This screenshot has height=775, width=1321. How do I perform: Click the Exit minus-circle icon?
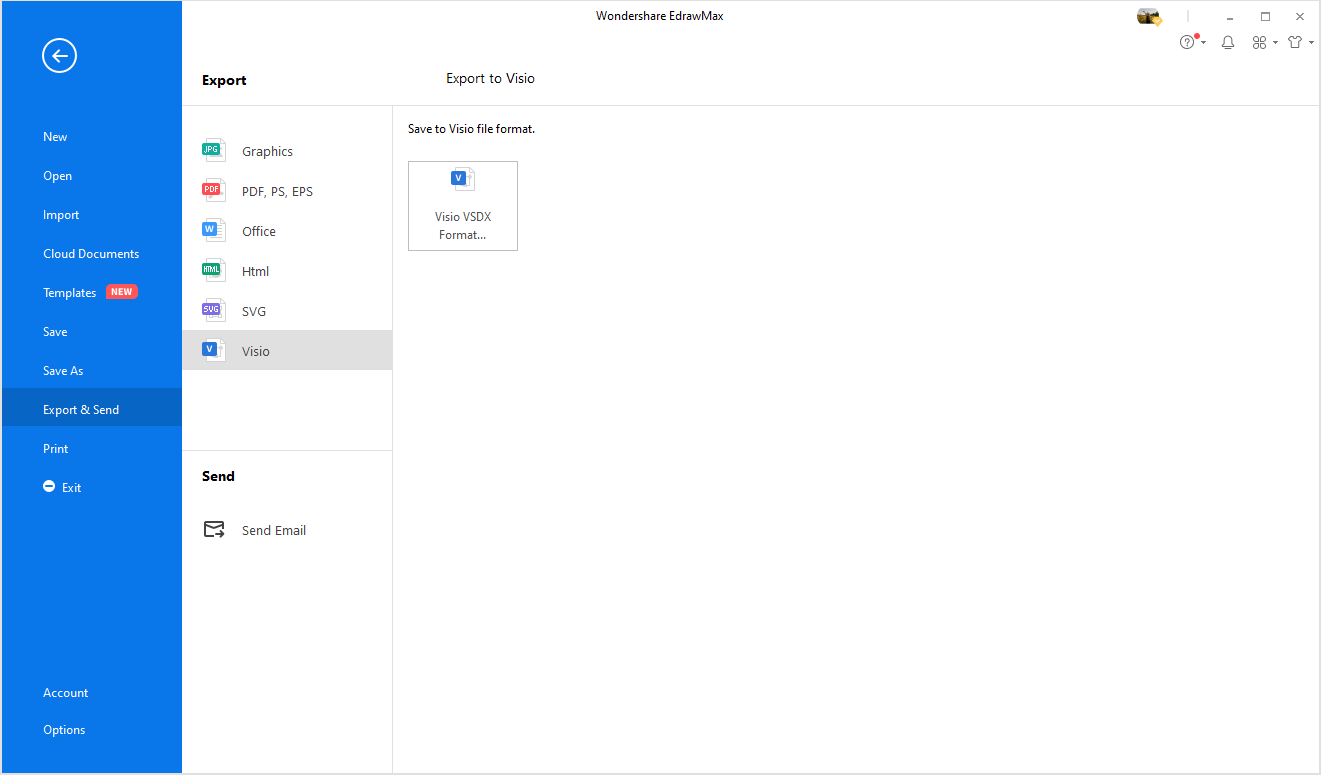coord(49,487)
